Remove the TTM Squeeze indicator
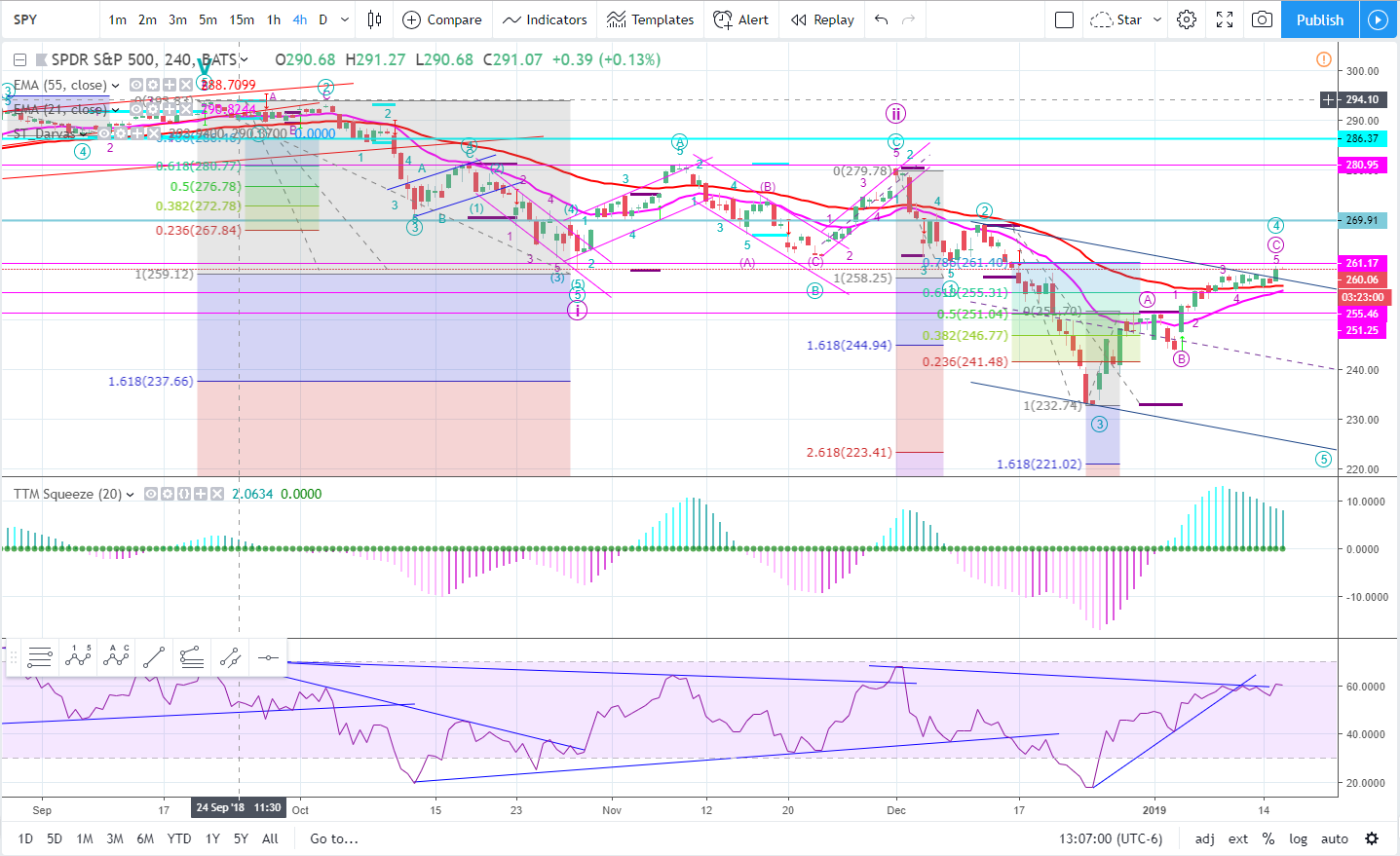The image size is (1400, 856). 216,494
